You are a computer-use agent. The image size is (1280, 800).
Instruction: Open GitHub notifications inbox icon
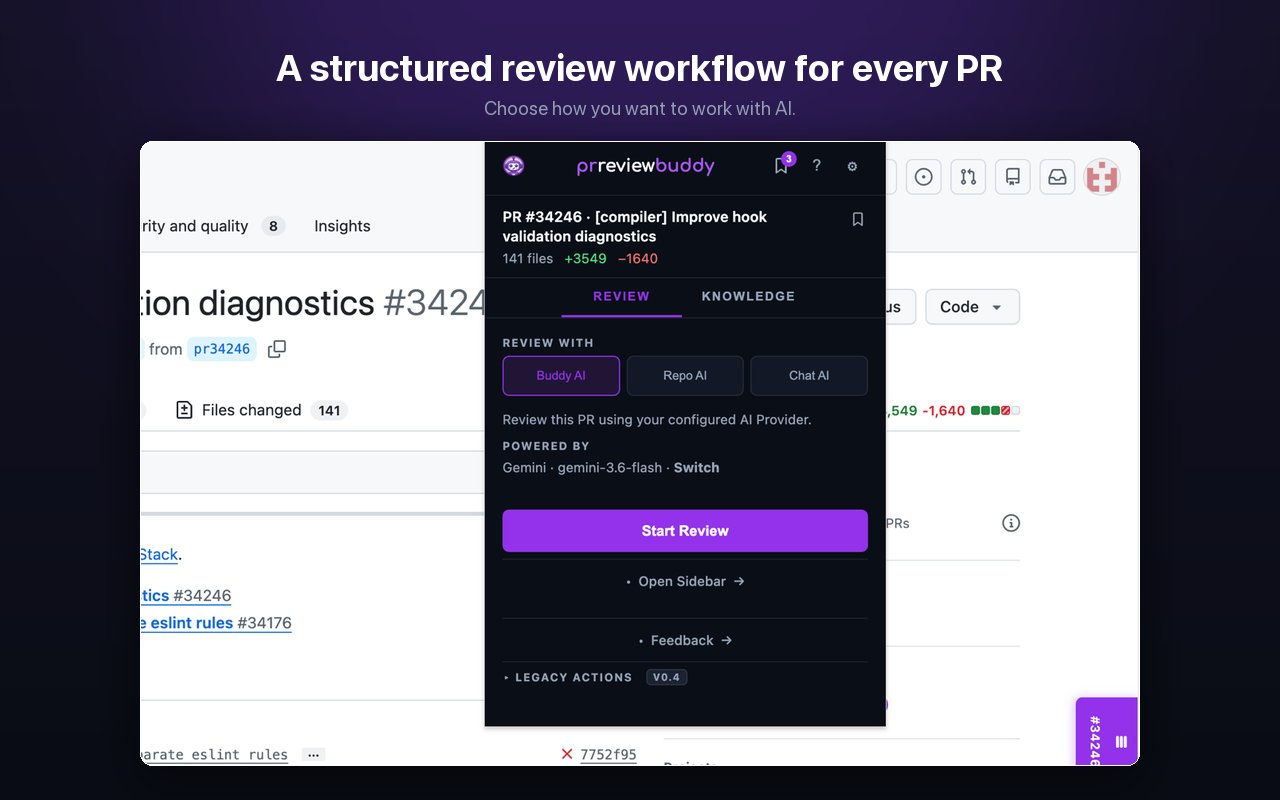1057,177
